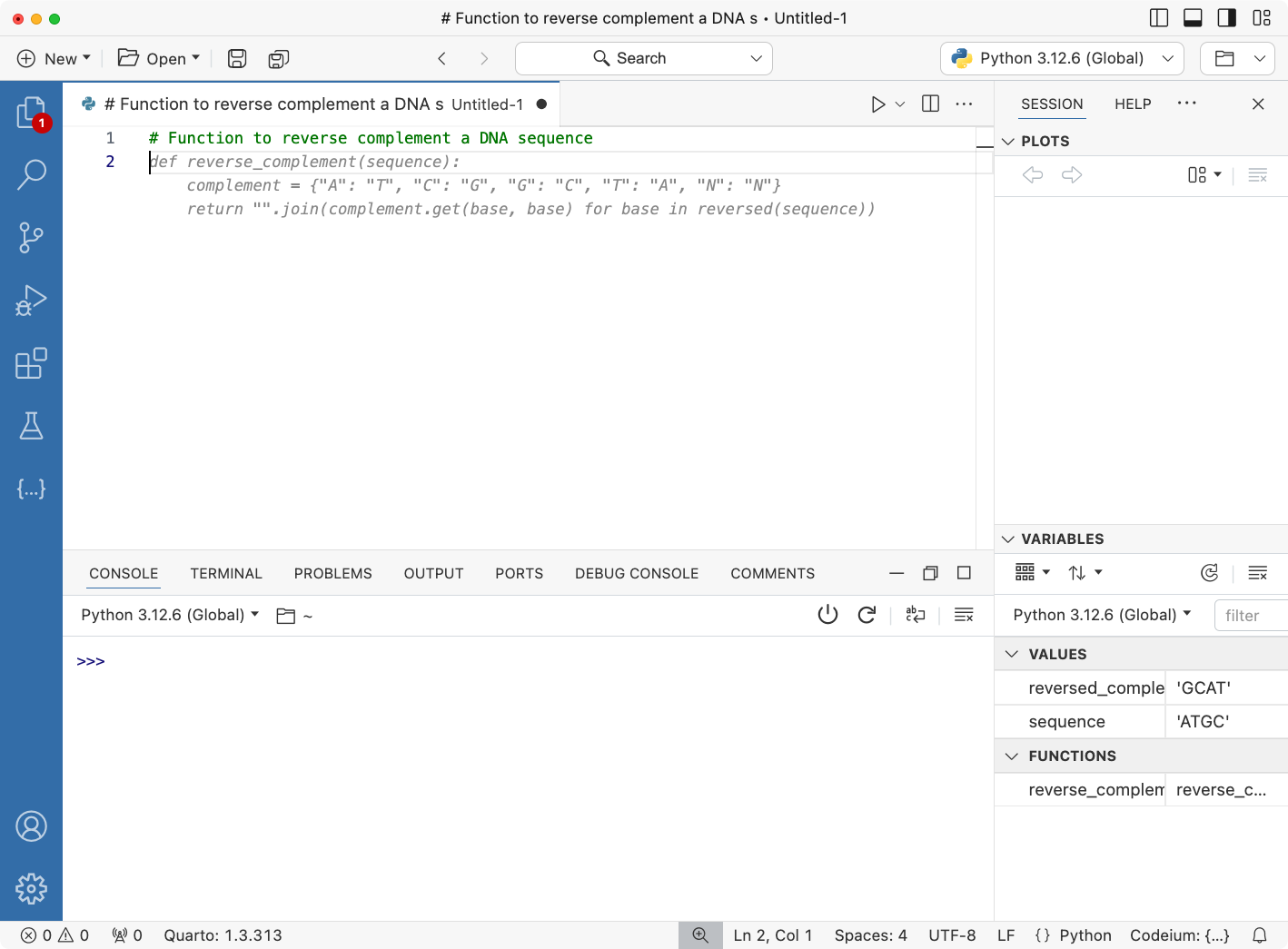Shut down the active console interpreter

827,615
